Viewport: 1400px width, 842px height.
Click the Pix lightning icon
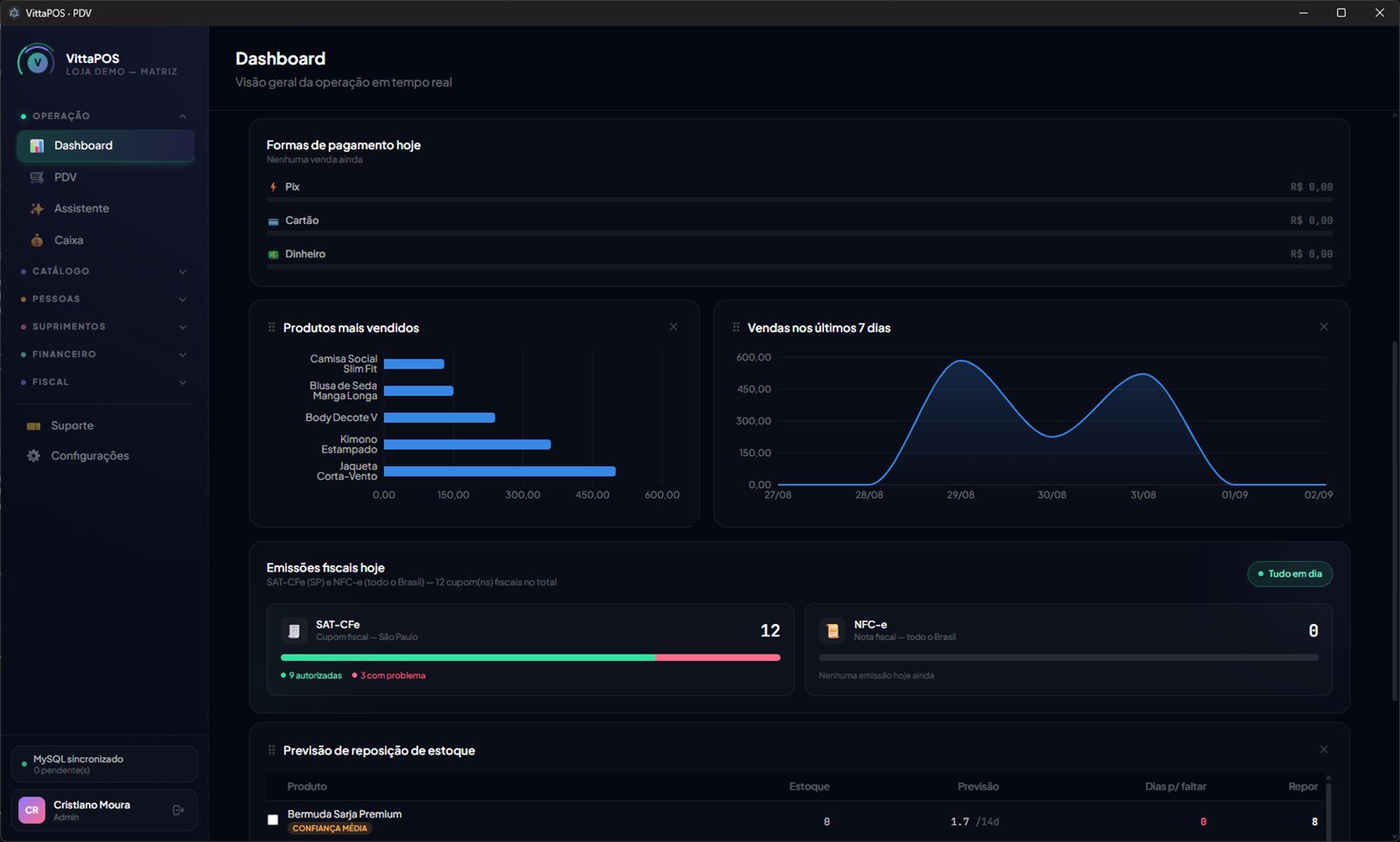[273, 186]
